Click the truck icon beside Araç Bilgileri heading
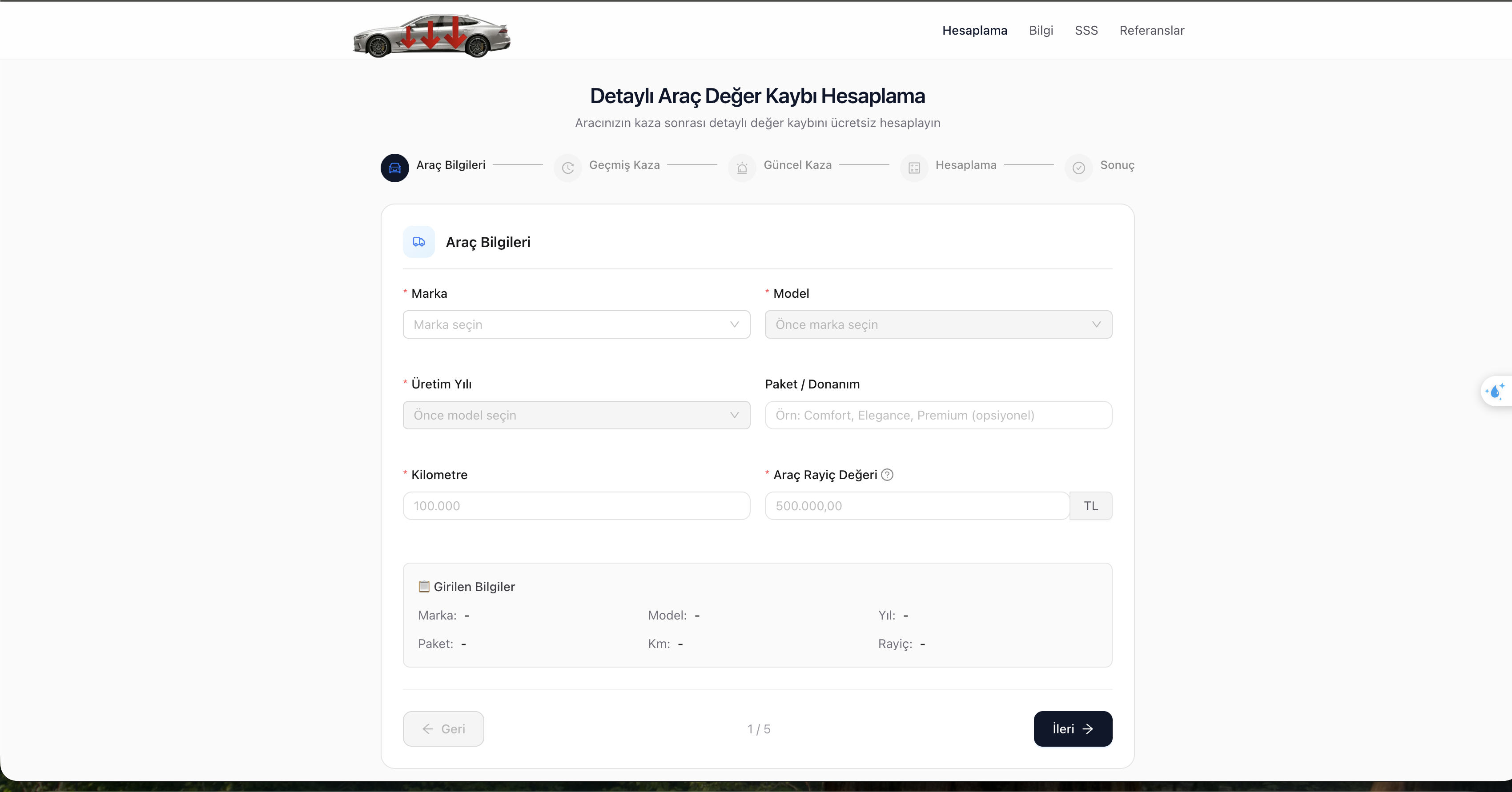This screenshot has height=792, width=1512. click(x=418, y=242)
